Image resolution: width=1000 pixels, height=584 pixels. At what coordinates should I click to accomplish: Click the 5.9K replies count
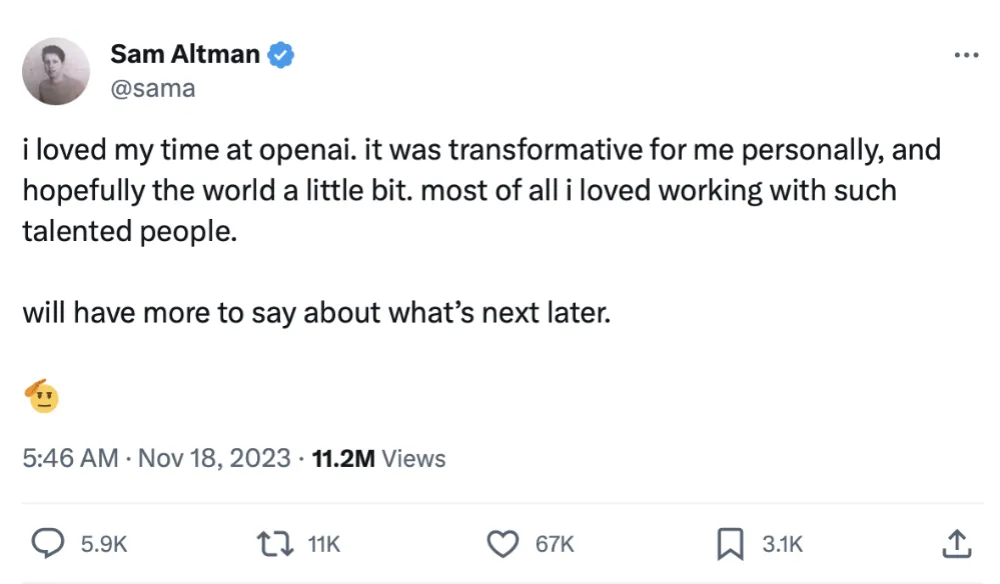click(104, 544)
